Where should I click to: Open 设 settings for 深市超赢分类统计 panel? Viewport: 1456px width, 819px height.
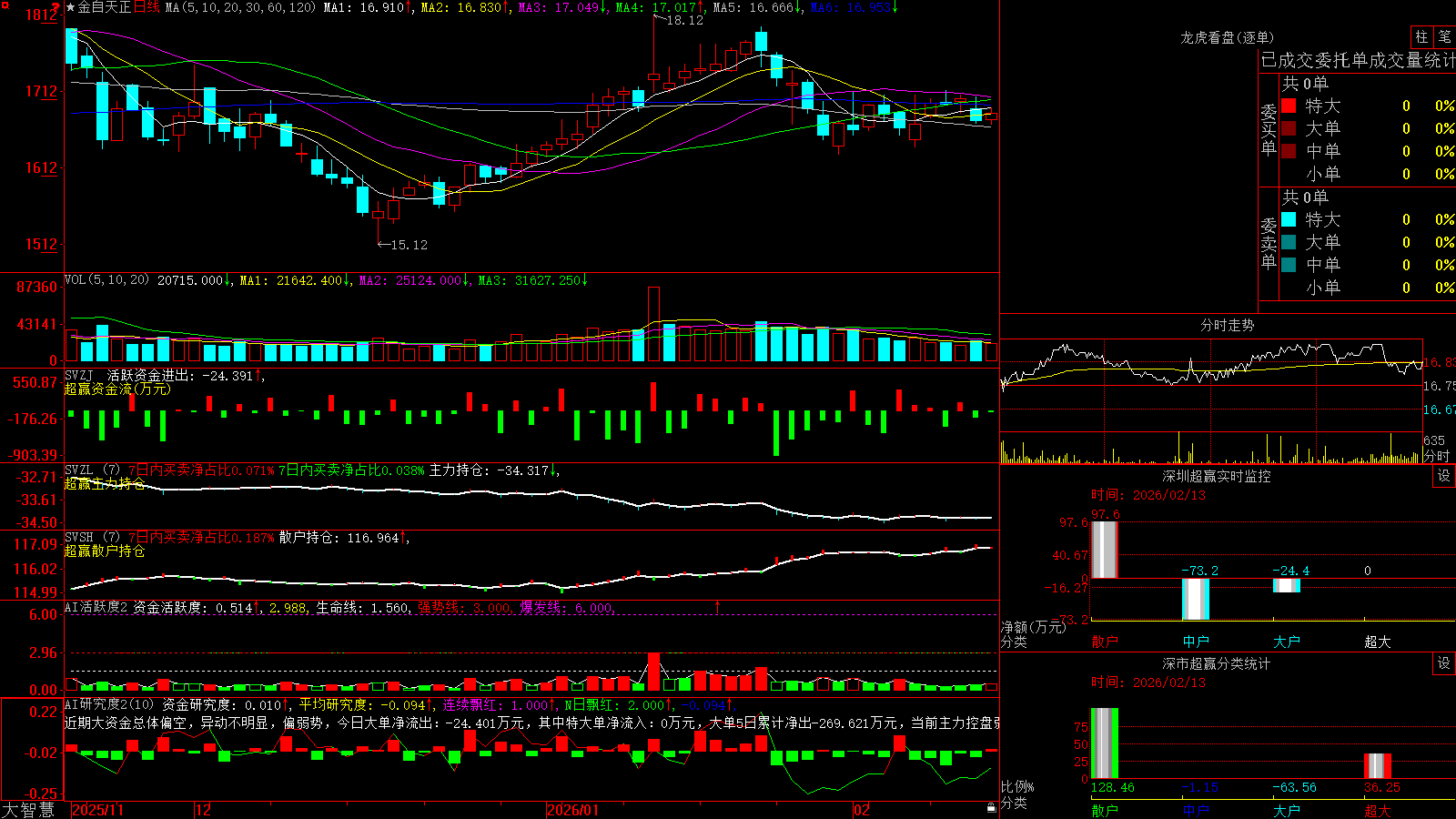tap(1444, 663)
